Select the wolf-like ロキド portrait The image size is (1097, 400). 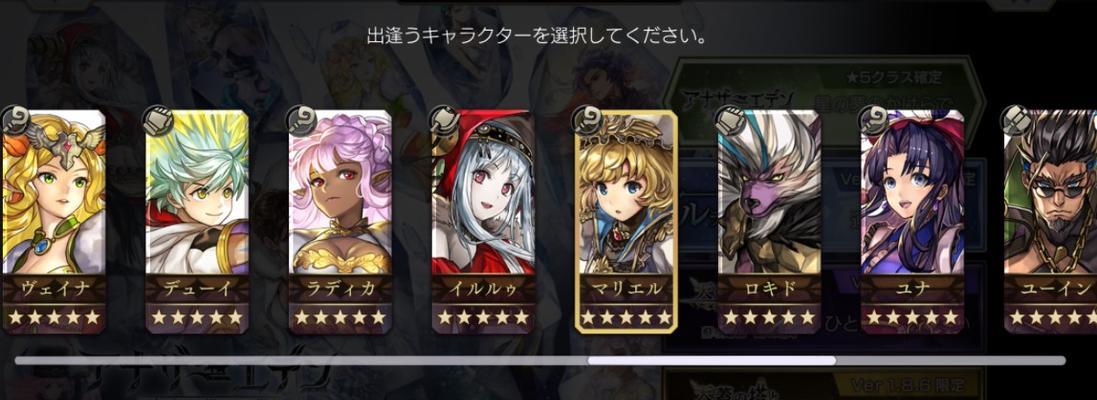point(769,192)
